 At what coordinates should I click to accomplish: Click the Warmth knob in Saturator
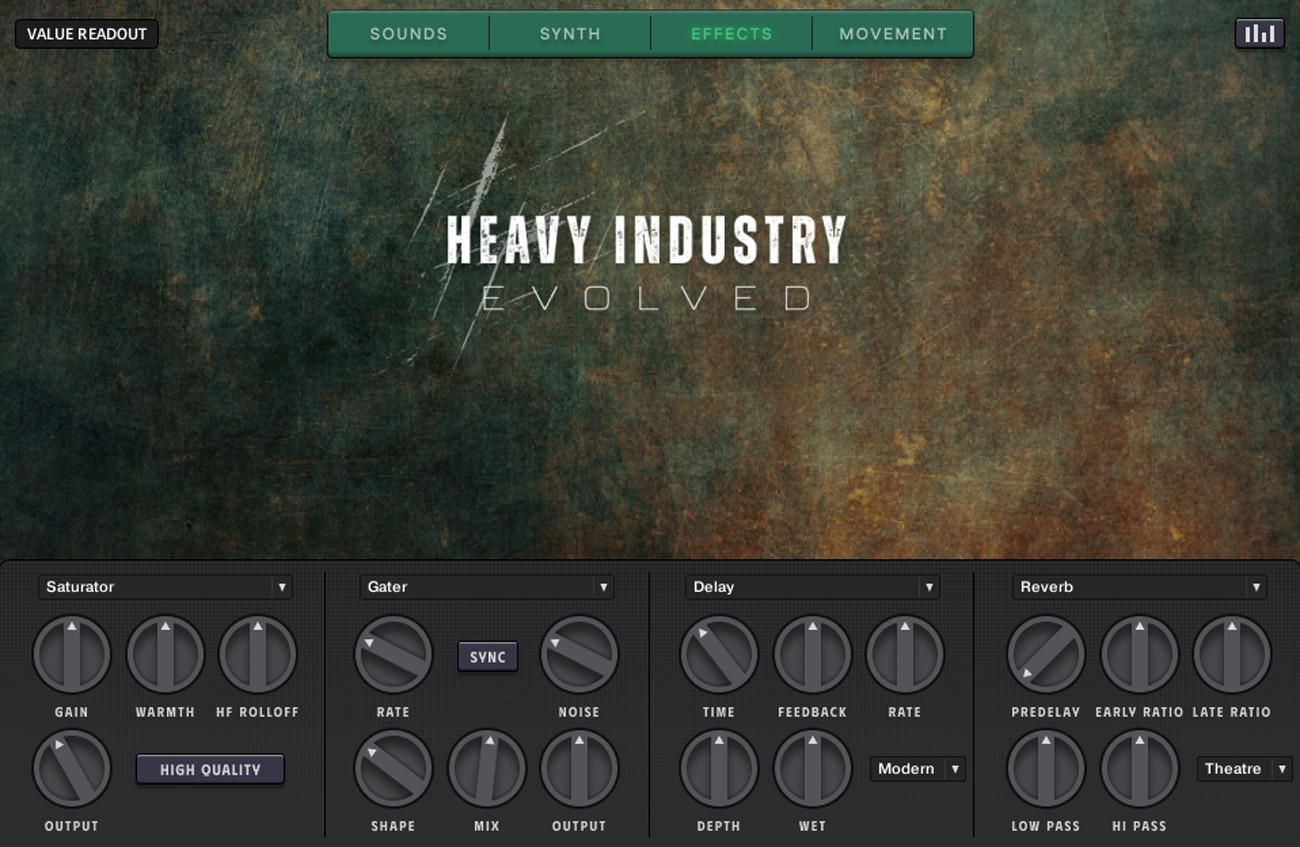pos(164,653)
